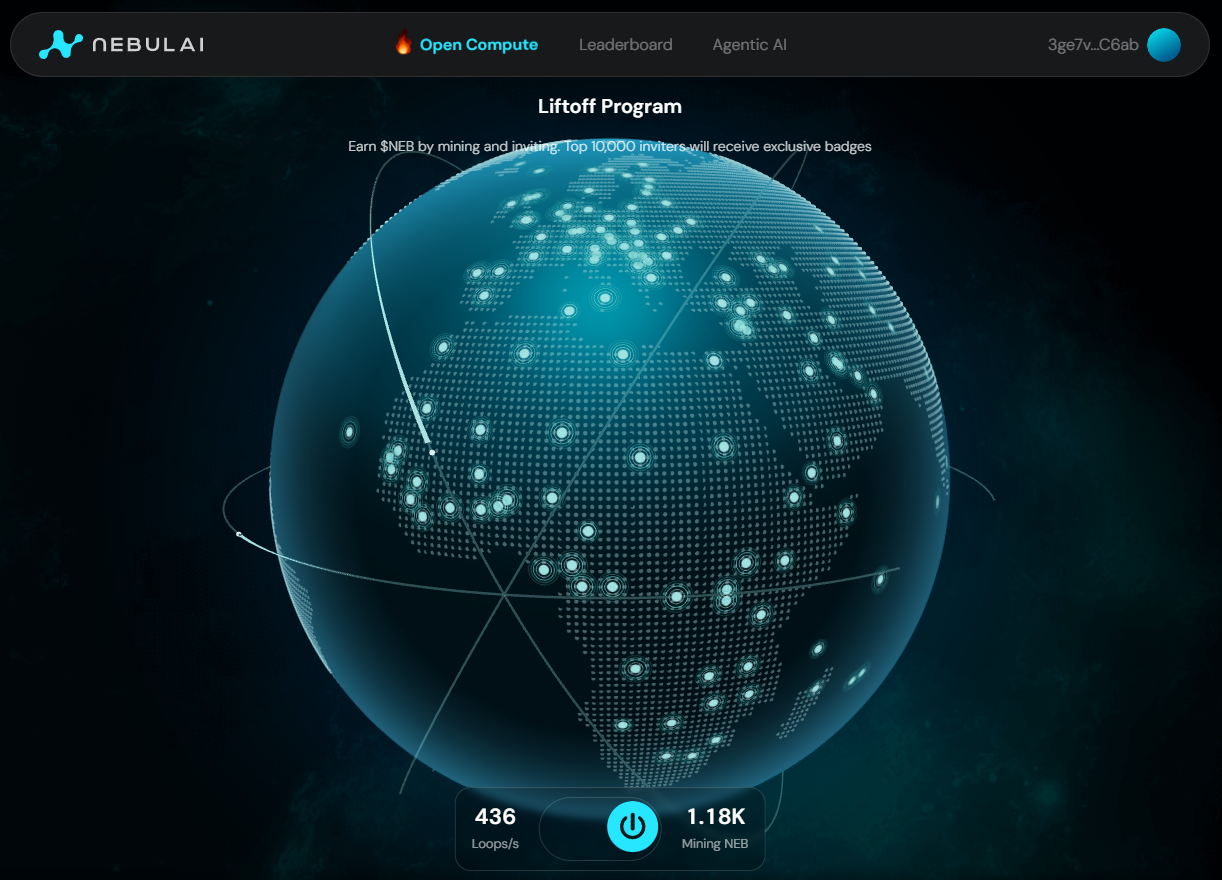Click the 436 Loops/s stat
Image resolution: width=1222 pixels, height=880 pixels.
pos(495,828)
